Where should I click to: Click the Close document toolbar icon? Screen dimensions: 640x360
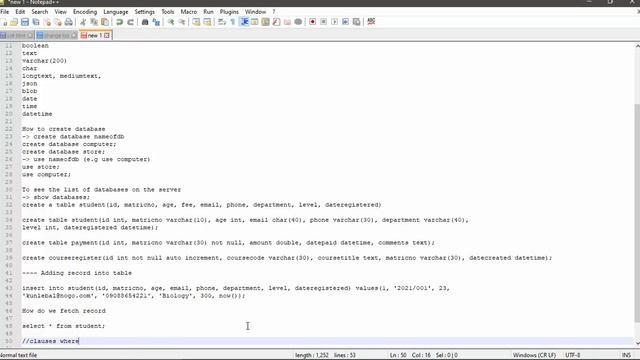pos(47,22)
